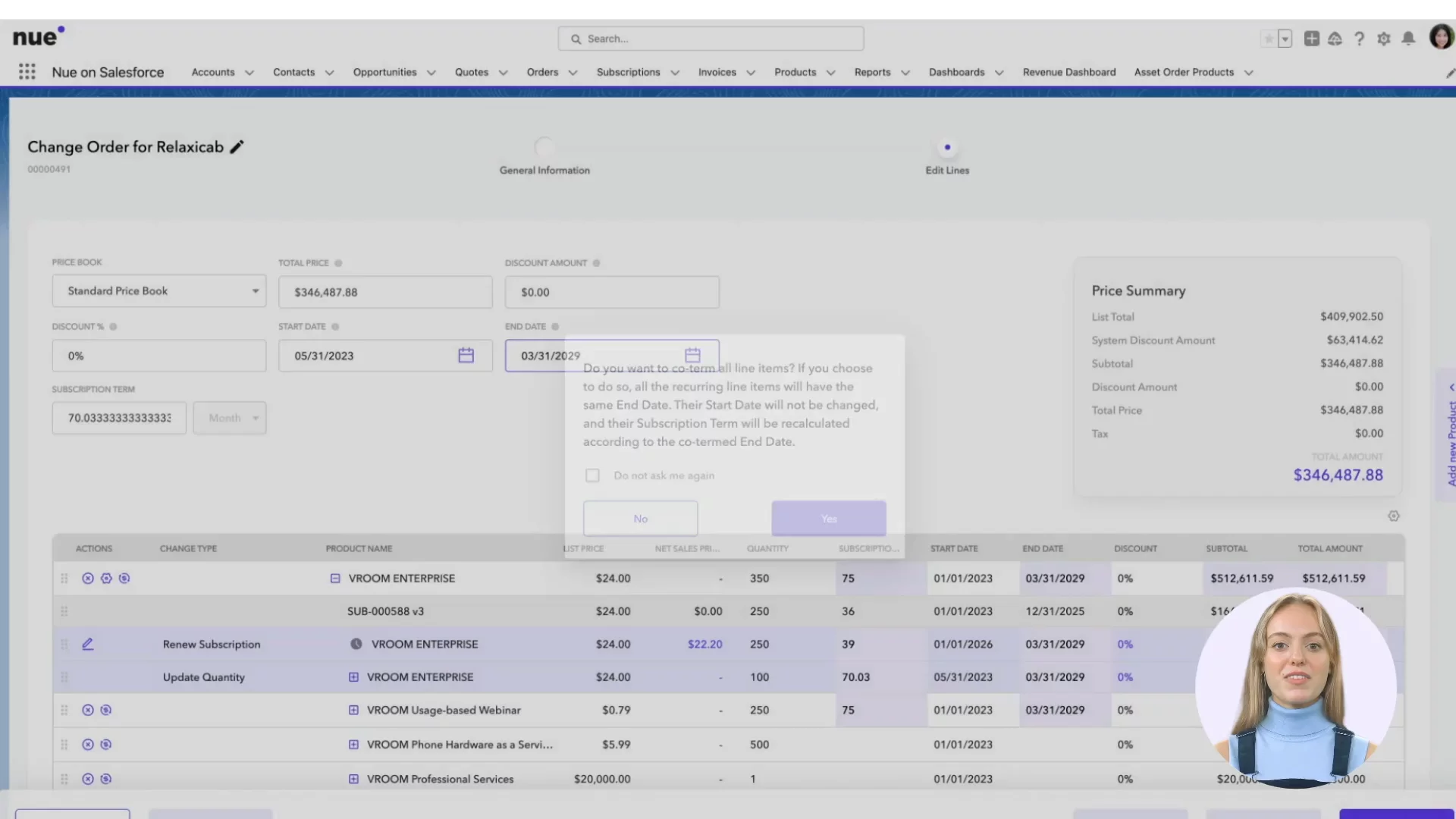Expand VROOM Phone Hardware as a Service row
Image resolution: width=1456 pixels, height=819 pixels.
(353, 745)
